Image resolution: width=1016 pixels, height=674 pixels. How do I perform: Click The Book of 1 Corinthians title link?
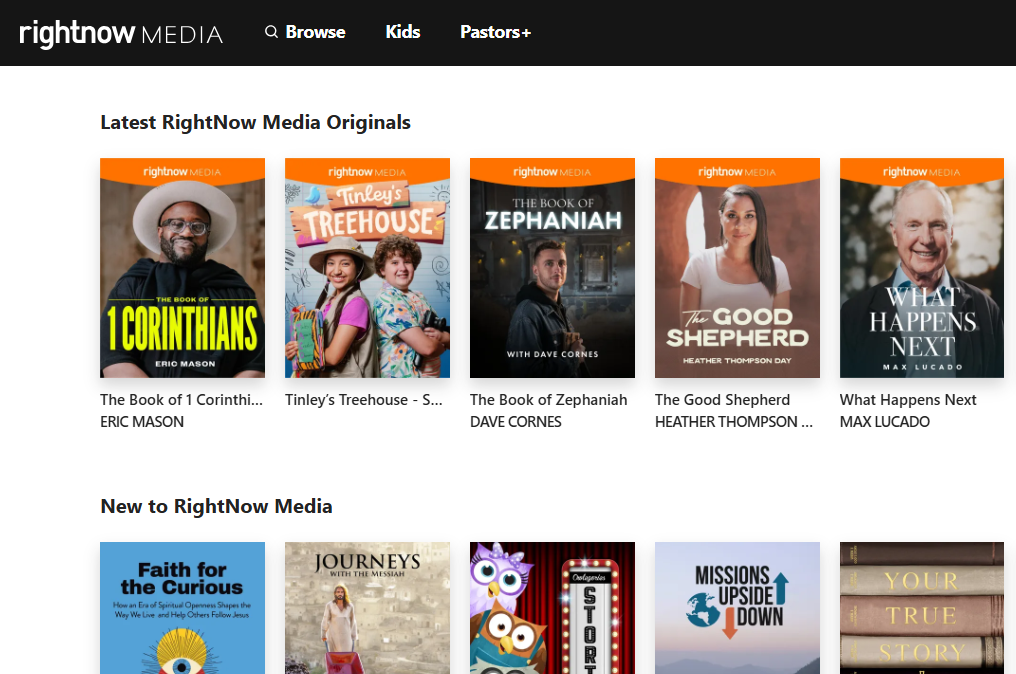coord(182,400)
